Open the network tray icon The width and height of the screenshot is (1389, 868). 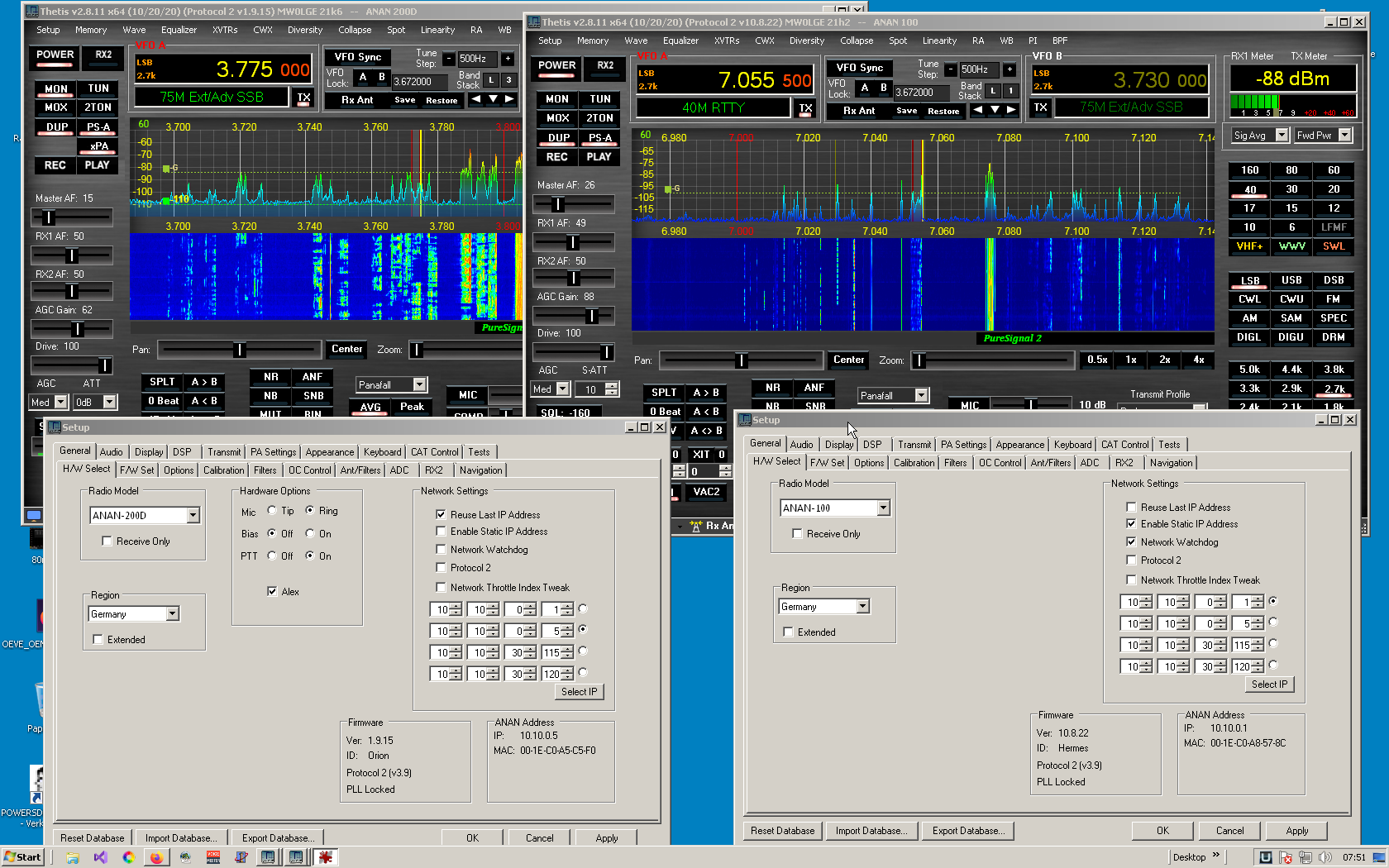[x=1305, y=857]
